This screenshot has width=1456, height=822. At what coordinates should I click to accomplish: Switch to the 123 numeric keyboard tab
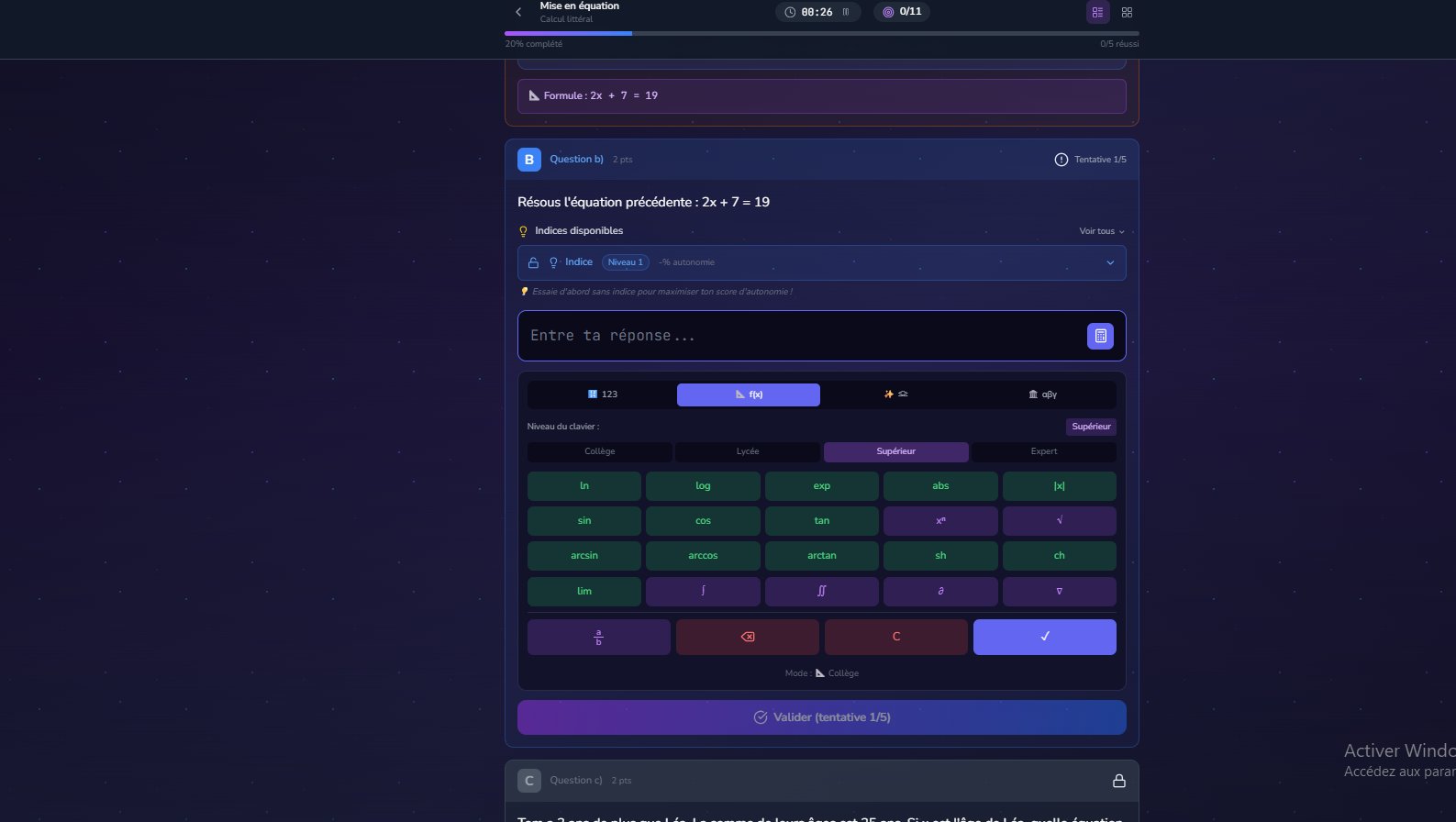(602, 394)
